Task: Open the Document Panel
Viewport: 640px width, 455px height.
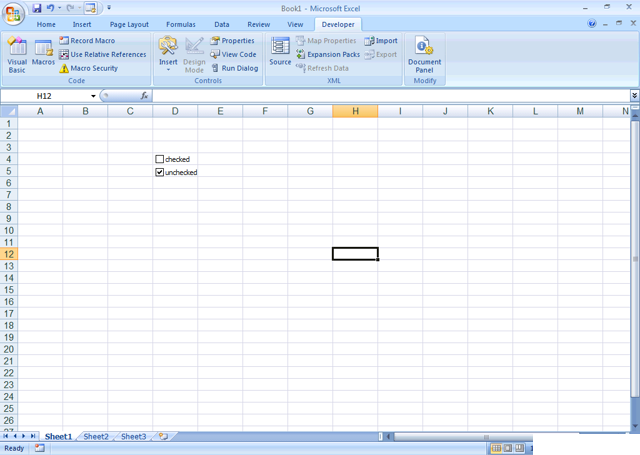Action: pos(424,54)
